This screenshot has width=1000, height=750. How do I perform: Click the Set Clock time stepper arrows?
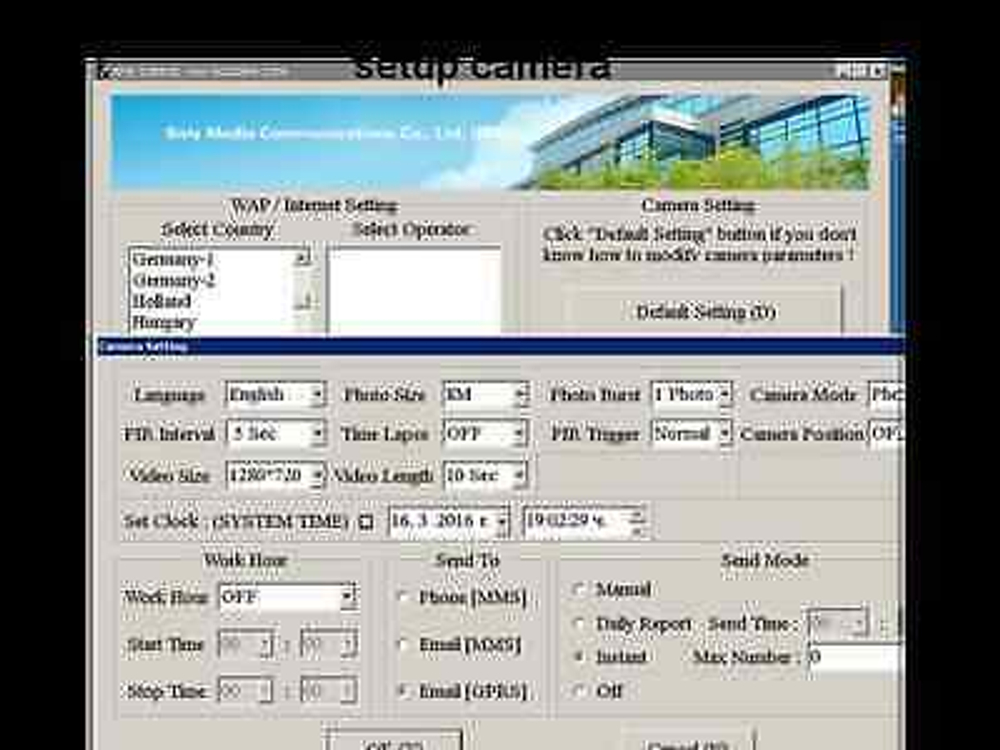pos(638,521)
